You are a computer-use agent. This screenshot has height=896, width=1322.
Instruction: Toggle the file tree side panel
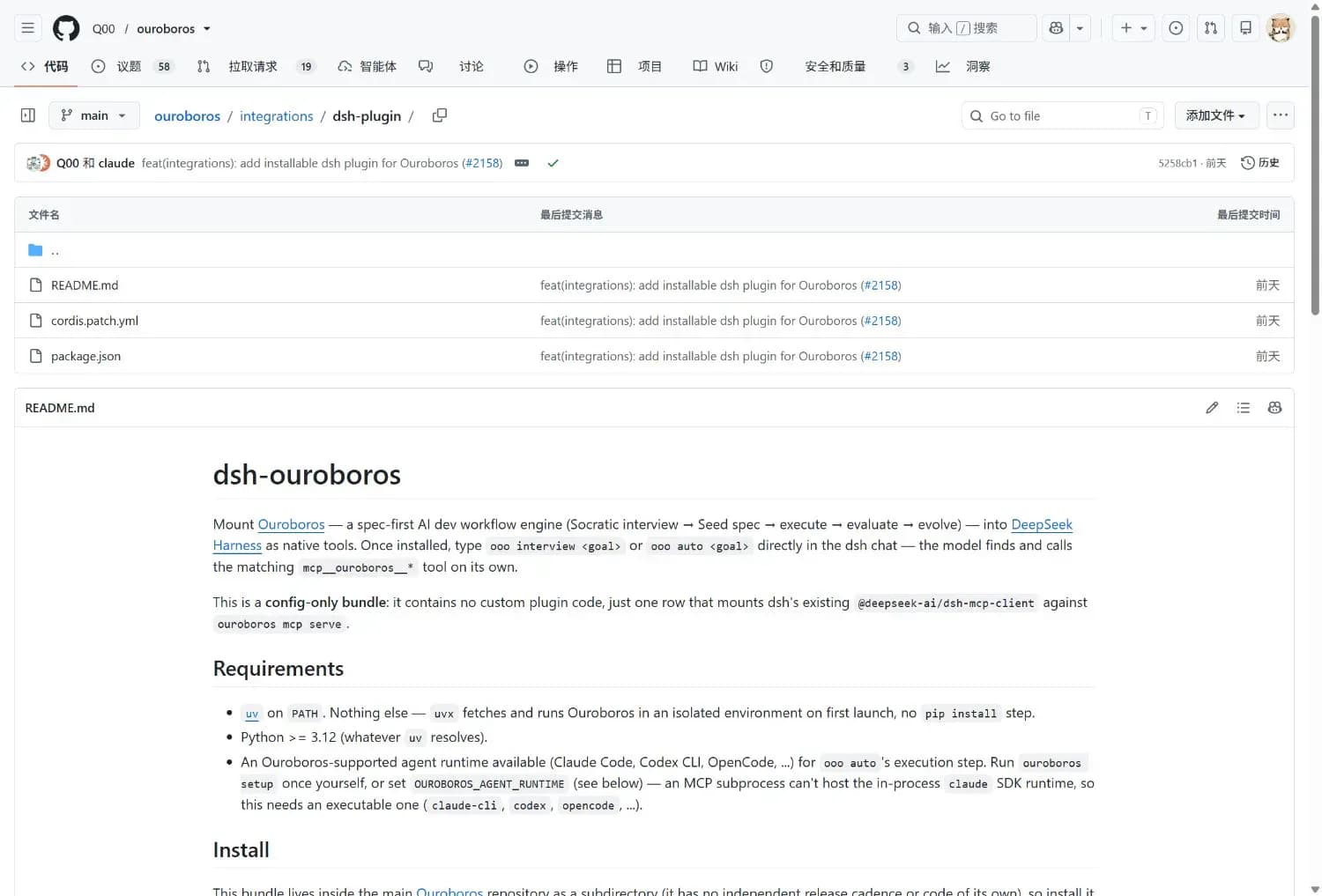click(28, 115)
